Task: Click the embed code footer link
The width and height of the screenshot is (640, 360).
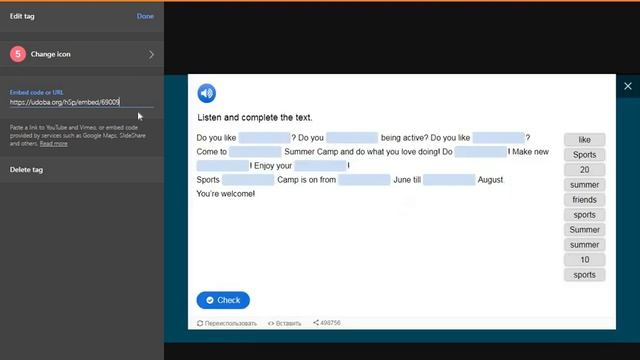Action: coord(284,323)
